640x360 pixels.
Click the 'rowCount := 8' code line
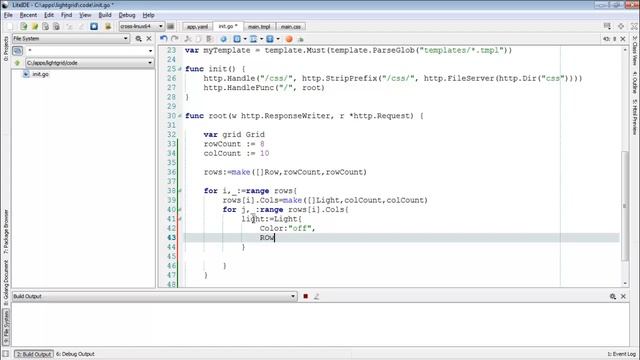click(234, 144)
